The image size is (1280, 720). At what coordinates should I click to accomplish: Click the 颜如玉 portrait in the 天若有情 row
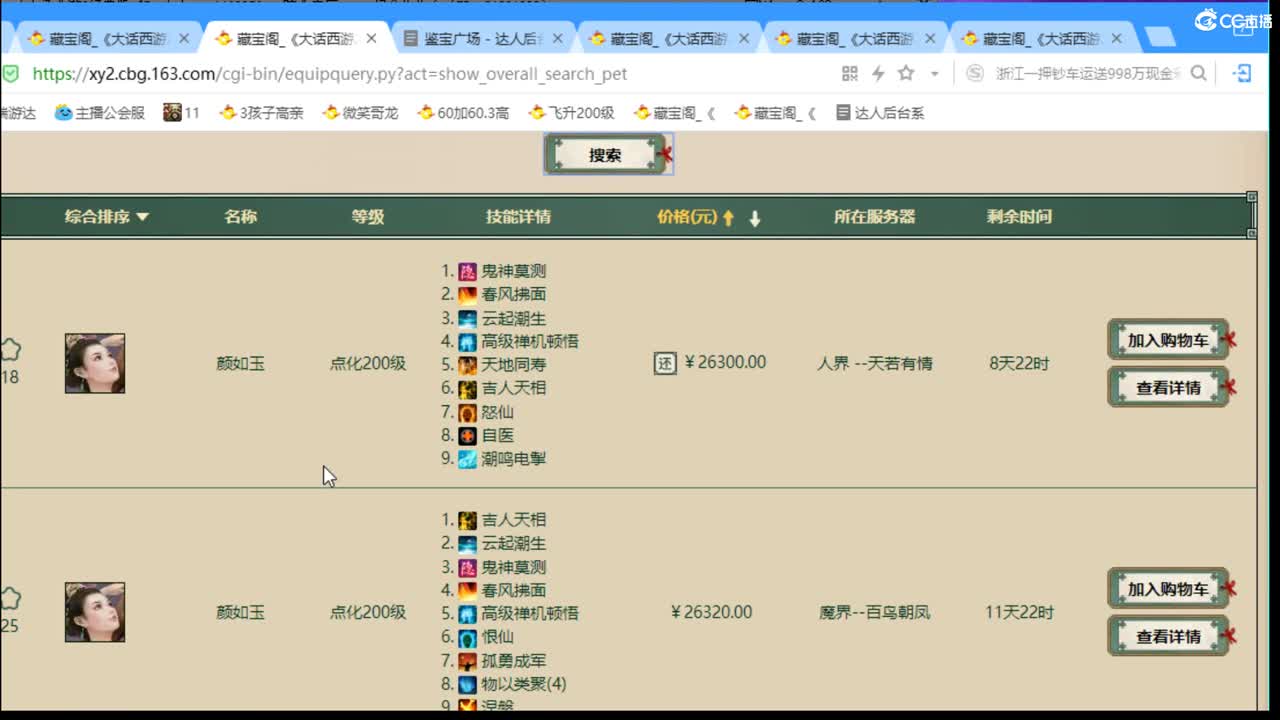[95, 363]
